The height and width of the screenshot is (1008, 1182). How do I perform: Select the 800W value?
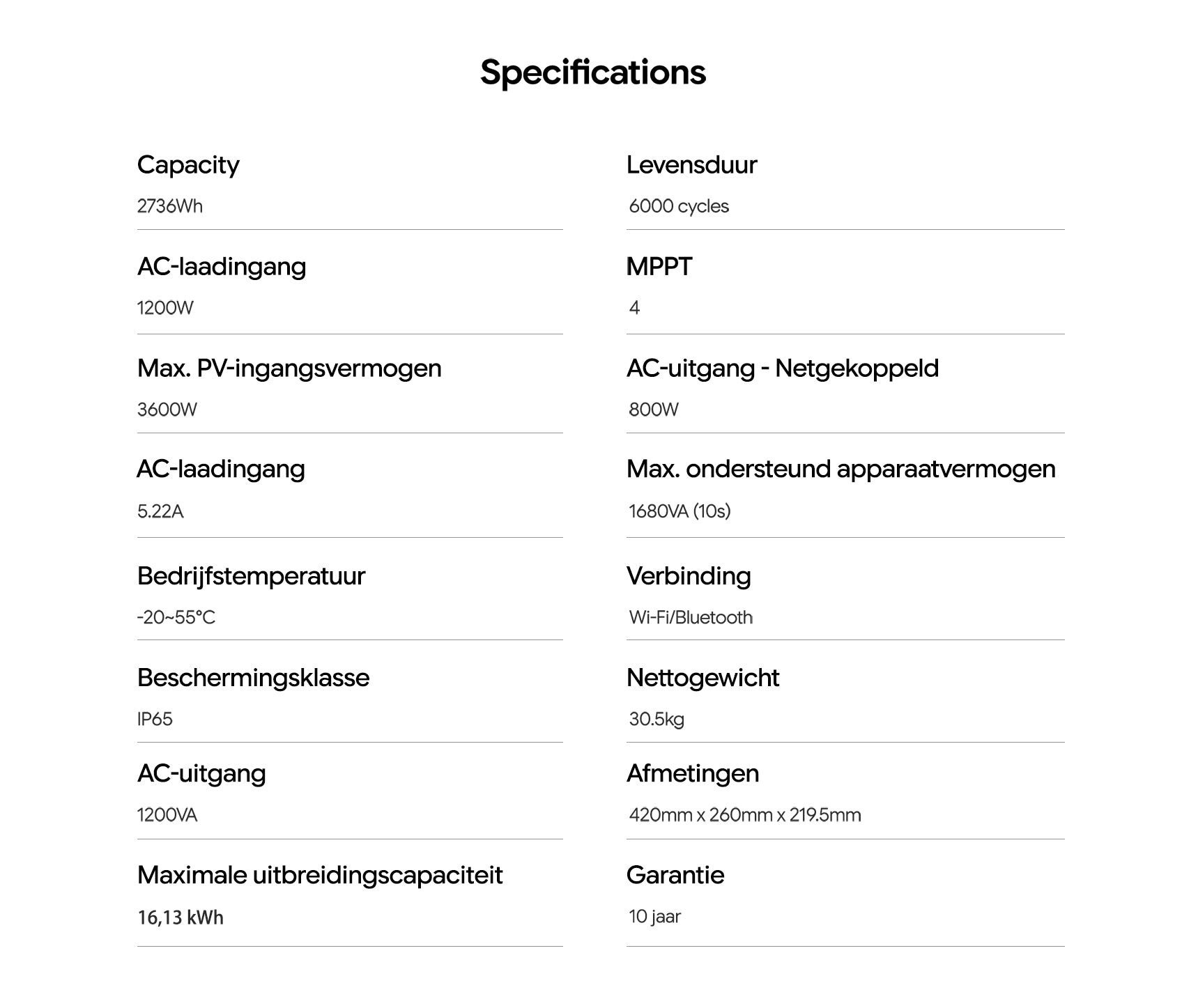[x=654, y=410]
